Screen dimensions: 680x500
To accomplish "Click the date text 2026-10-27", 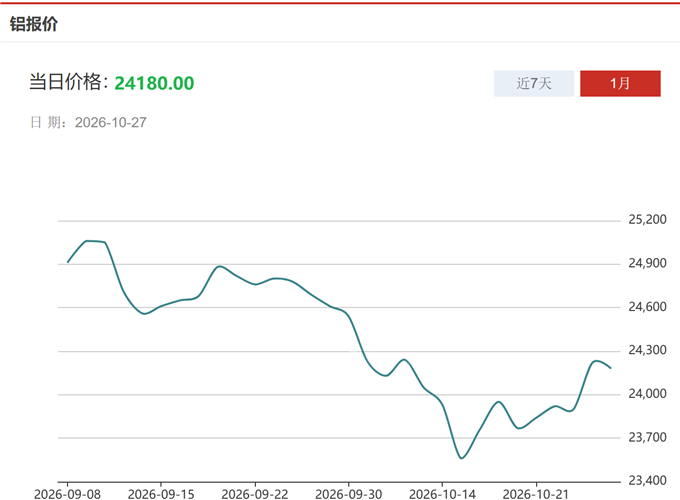I will [111, 122].
